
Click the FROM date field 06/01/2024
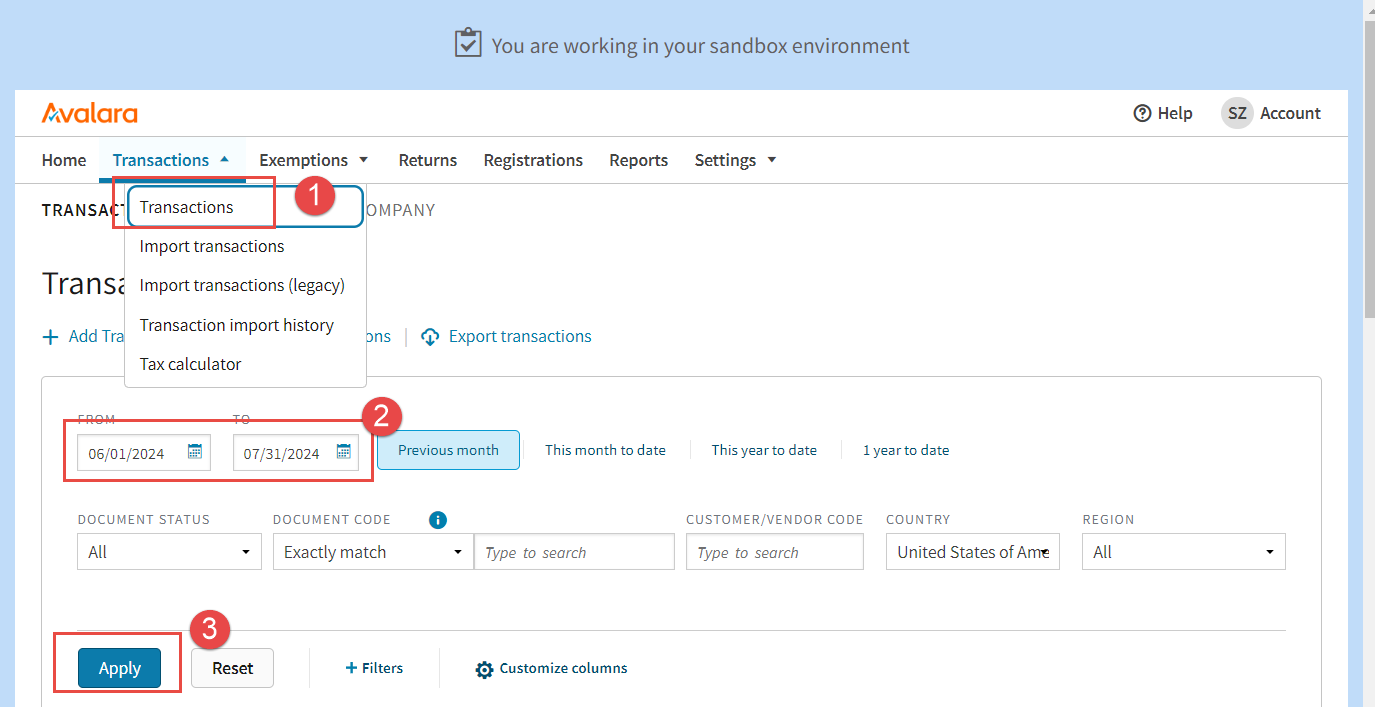(144, 452)
